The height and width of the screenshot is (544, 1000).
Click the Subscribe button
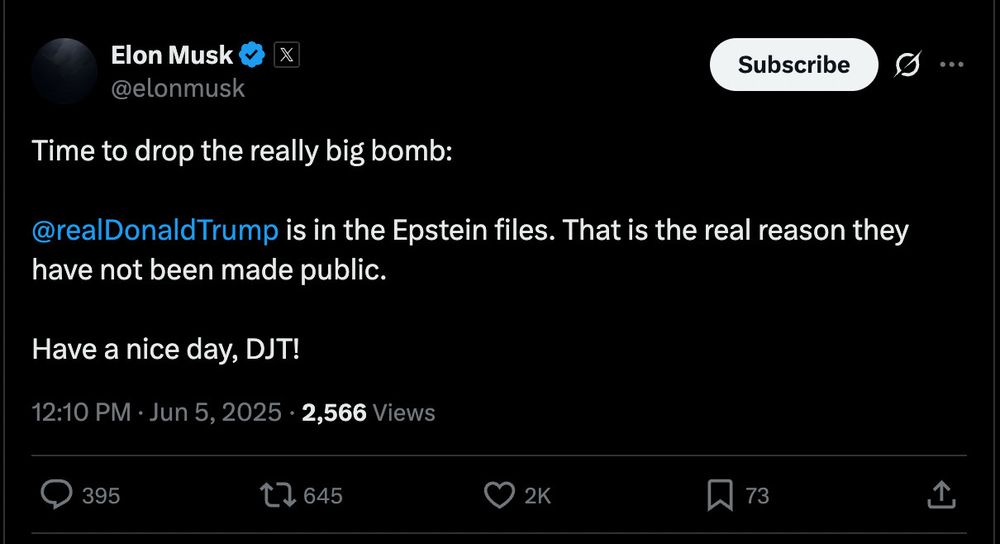793,65
